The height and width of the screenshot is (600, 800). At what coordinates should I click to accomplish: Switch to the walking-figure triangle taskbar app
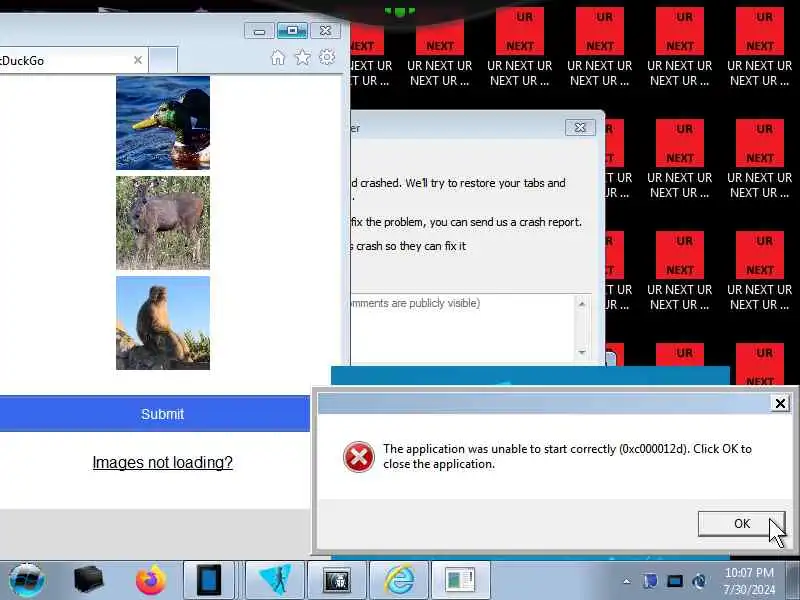click(x=275, y=580)
